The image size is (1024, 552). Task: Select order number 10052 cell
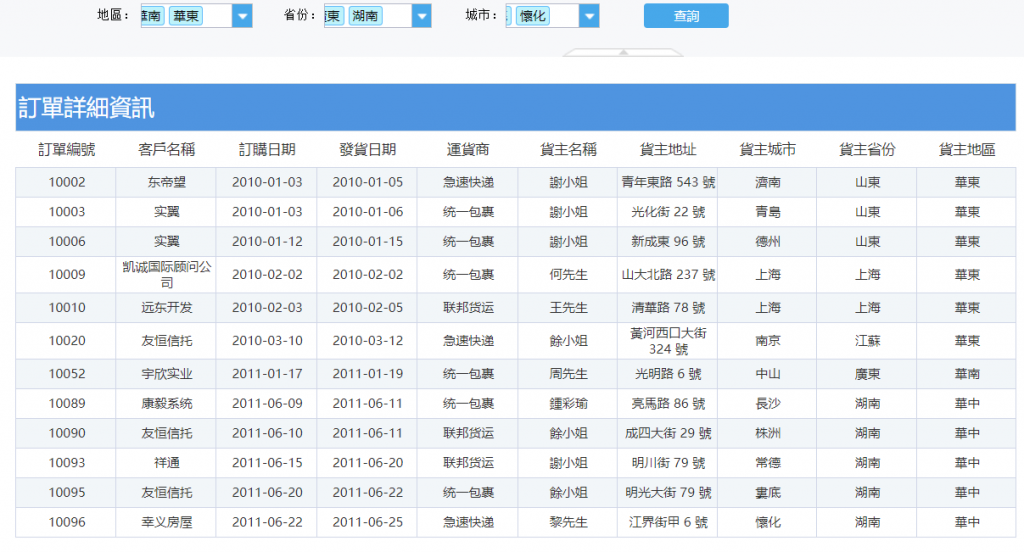(66, 374)
